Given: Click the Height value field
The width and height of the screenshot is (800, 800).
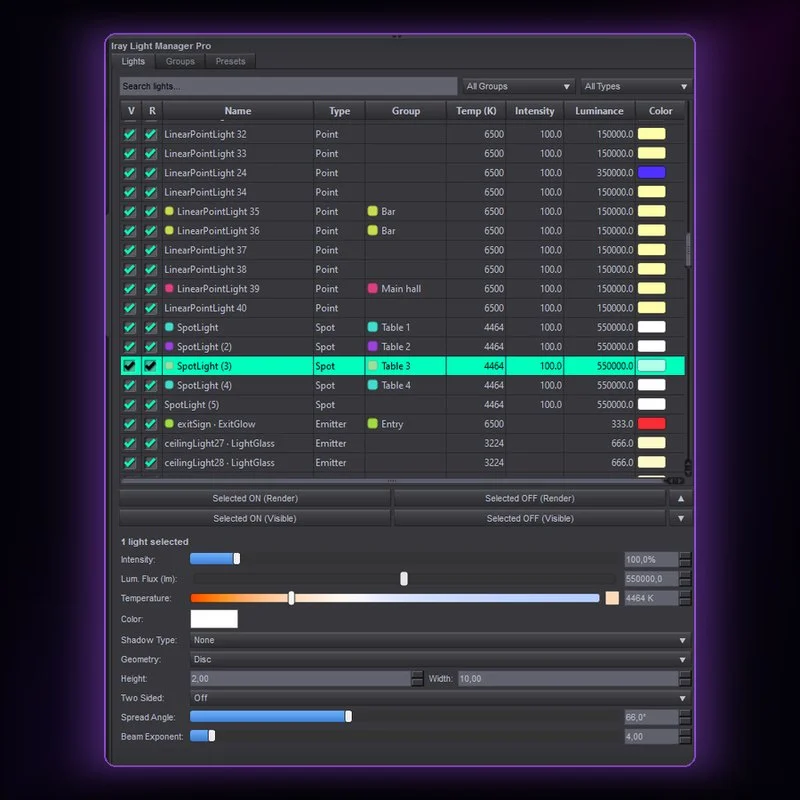Looking at the screenshot, I should [301, 679].
